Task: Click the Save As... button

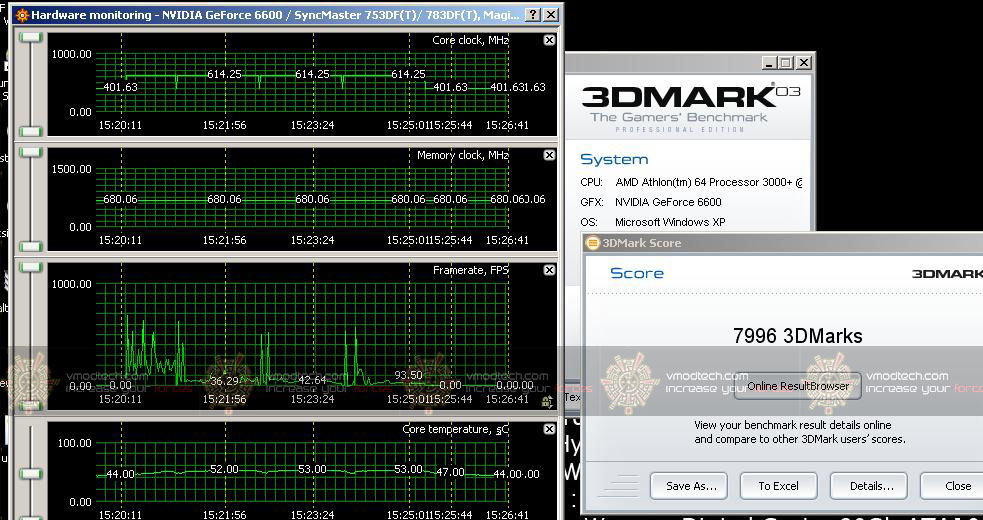Action: point(688,486)
